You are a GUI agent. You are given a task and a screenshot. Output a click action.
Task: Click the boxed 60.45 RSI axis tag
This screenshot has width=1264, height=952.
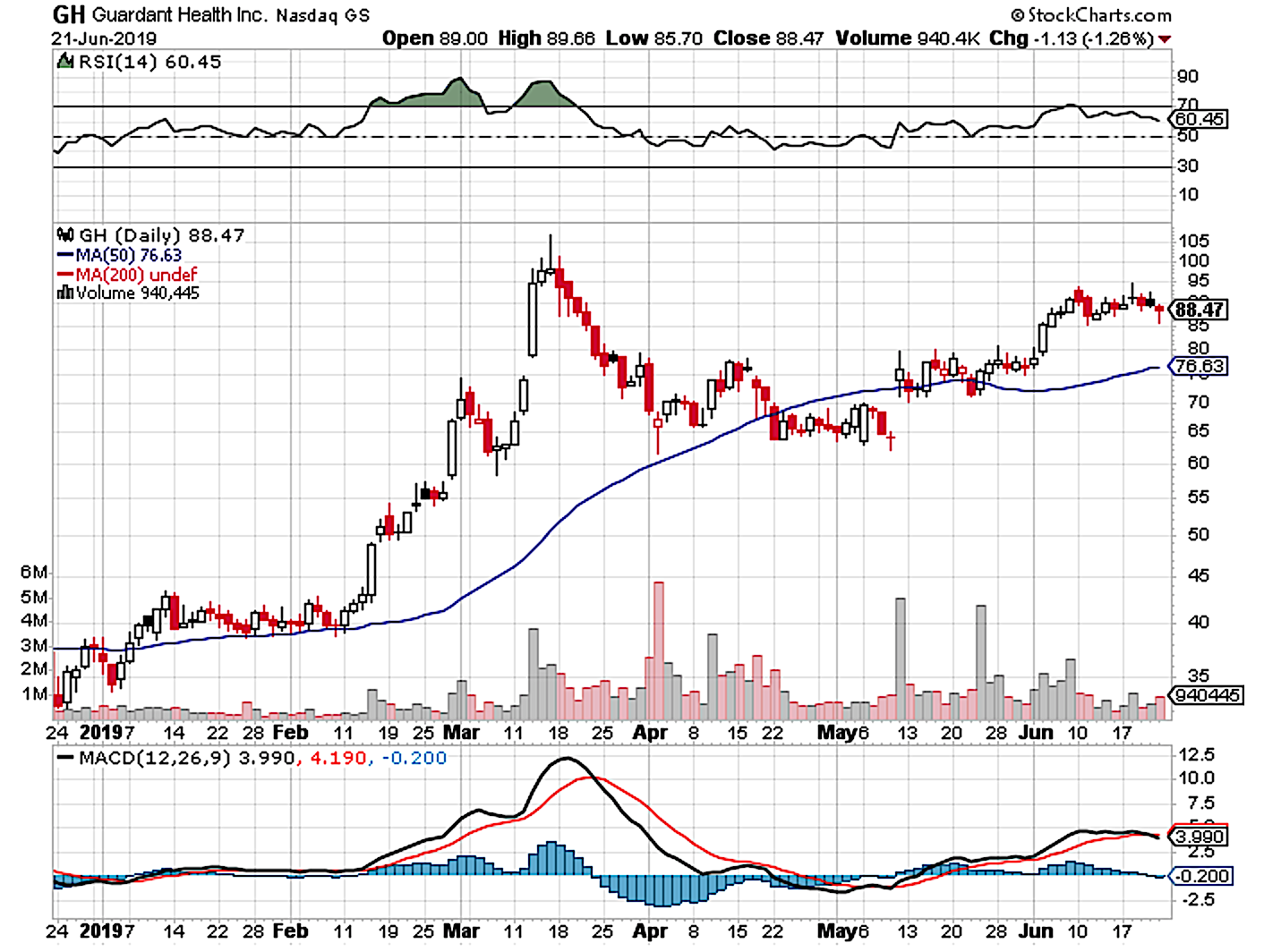click(1200, 119)
